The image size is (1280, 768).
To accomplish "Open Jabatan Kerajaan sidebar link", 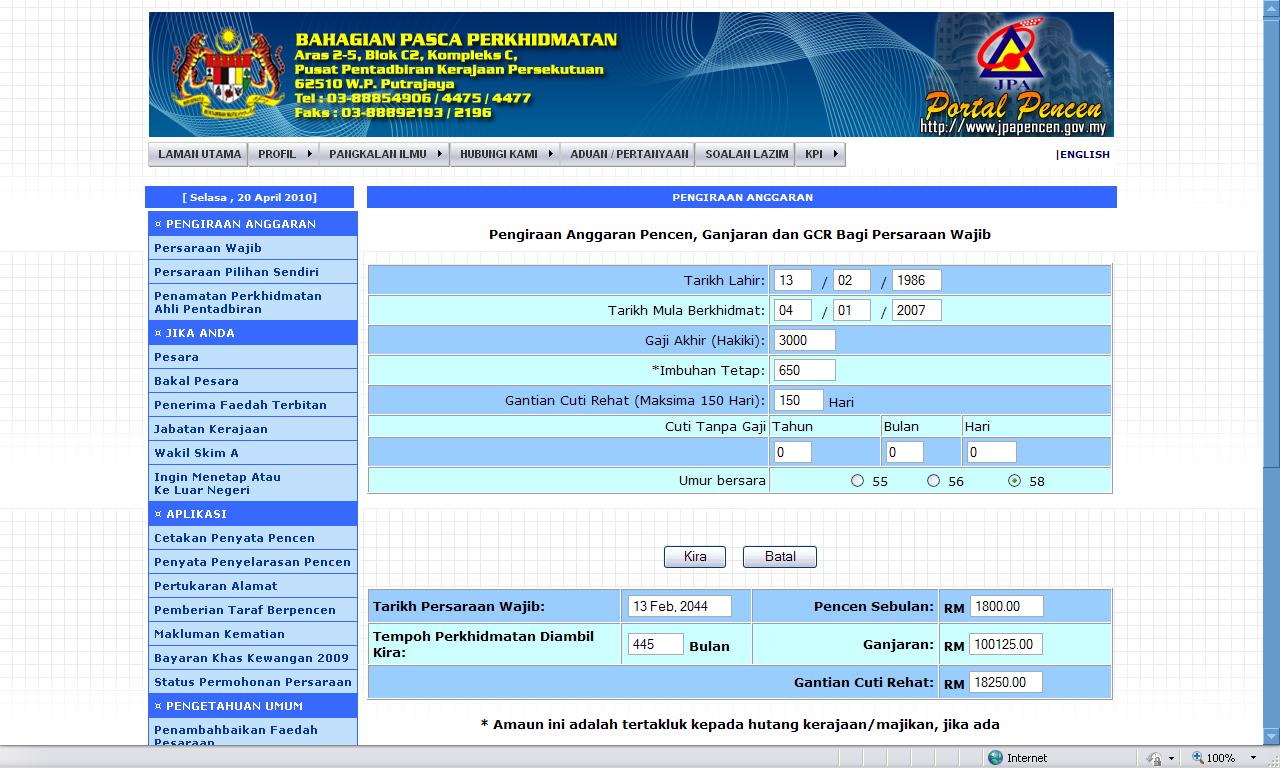I will point(211,429).
